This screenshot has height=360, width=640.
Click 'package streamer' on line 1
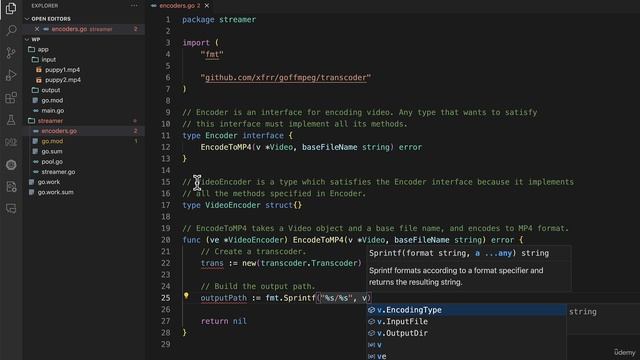(219, 20)
